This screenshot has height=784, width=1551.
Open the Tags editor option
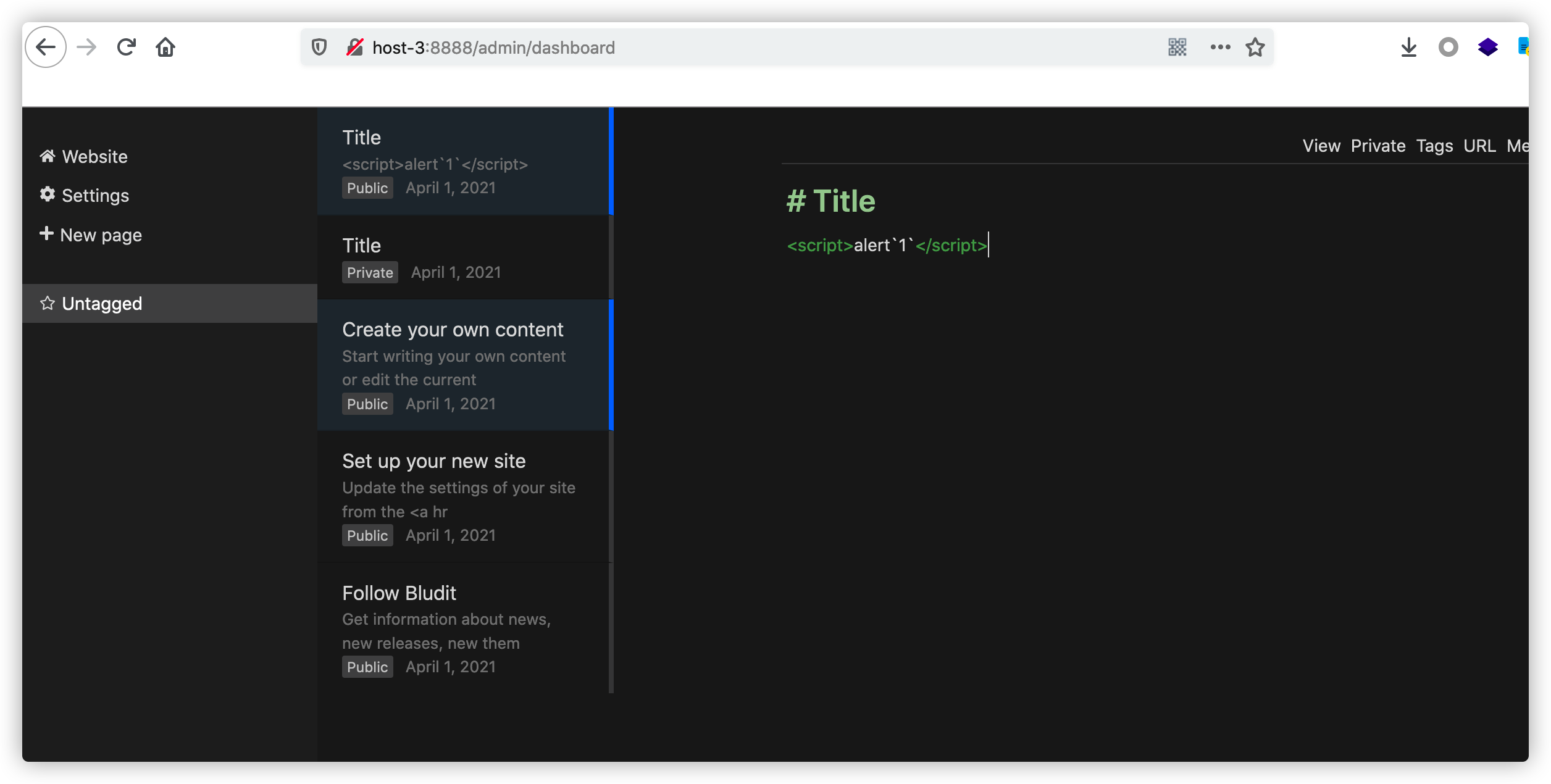(x=1434, y=146)
